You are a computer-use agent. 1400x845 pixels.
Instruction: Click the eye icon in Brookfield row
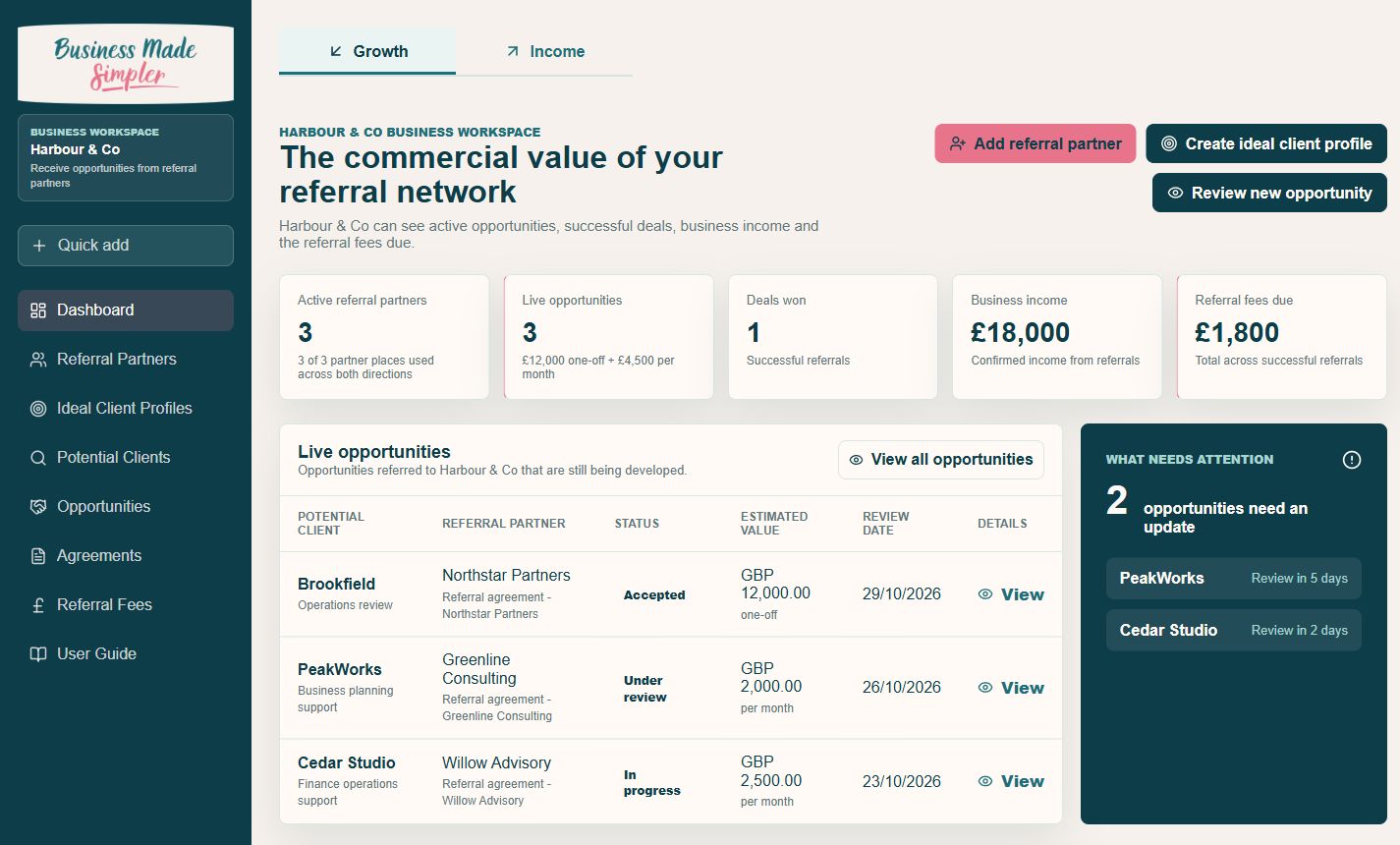pos(985,594)
